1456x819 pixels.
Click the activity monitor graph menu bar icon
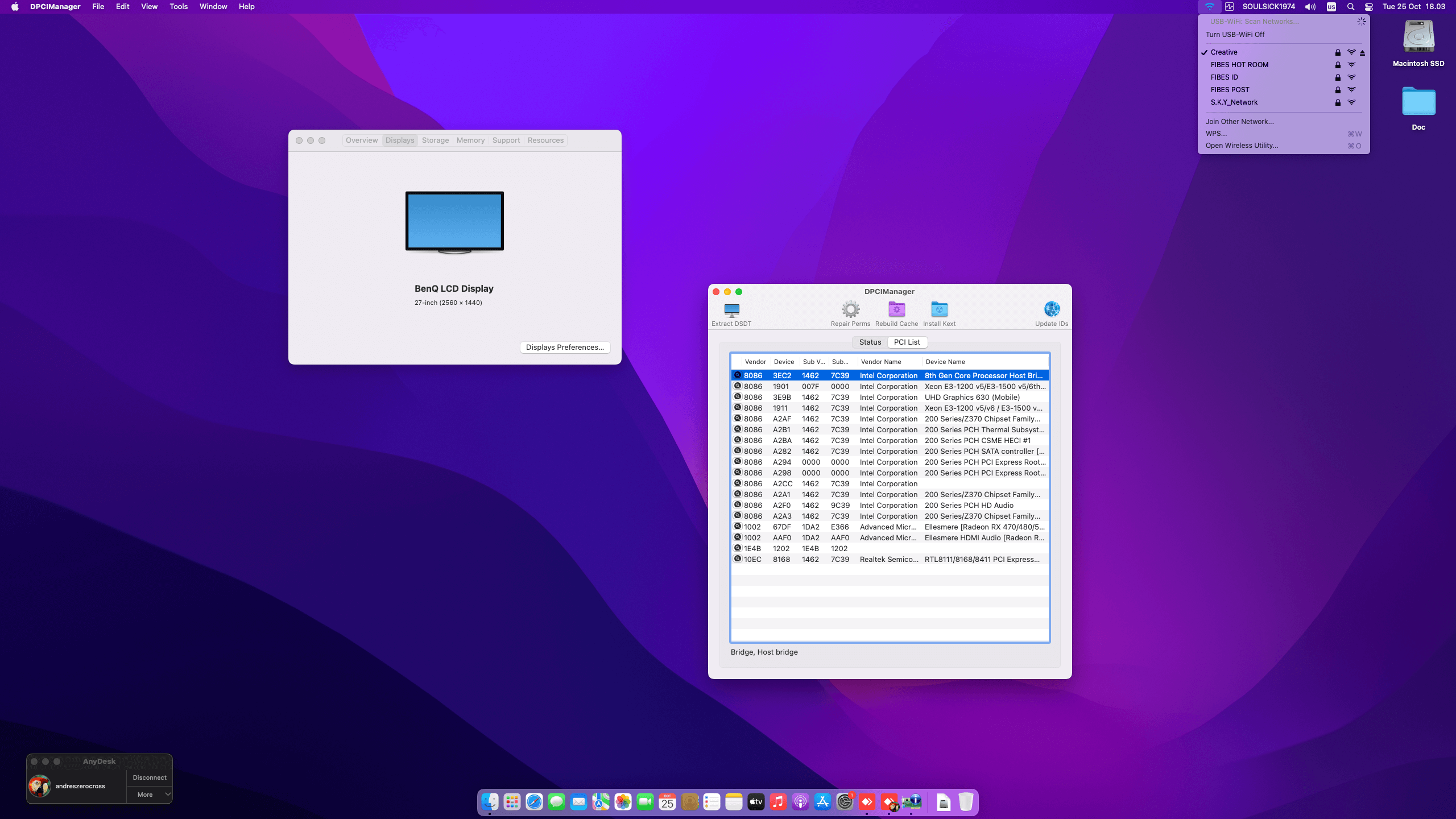1229,7
